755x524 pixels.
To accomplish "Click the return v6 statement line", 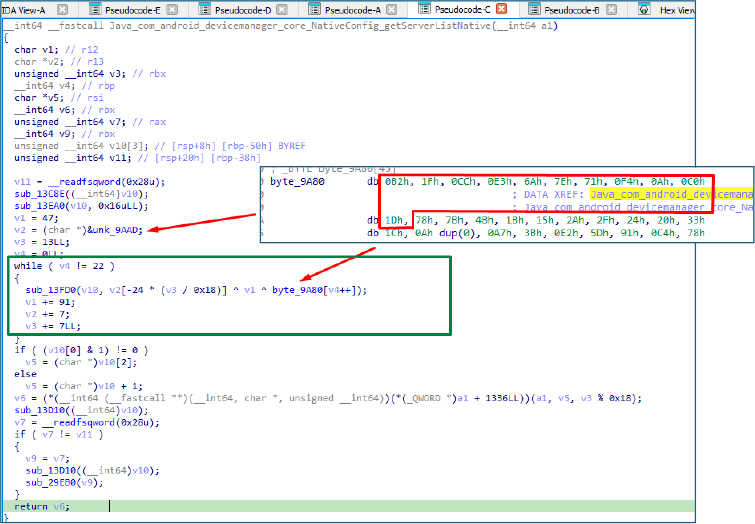I will (x=38, y=507).
